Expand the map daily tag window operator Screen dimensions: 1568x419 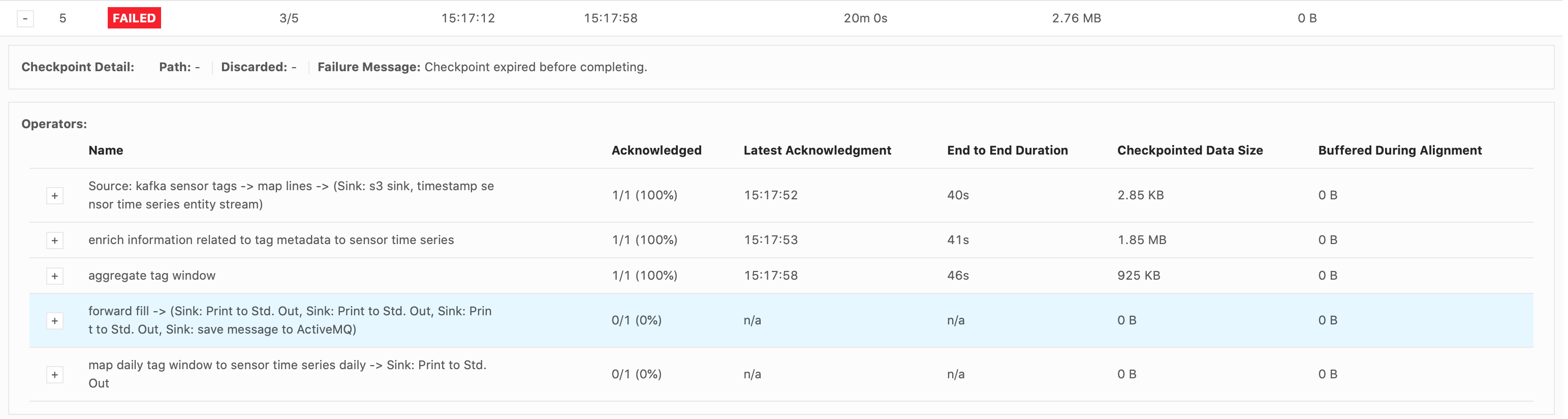[x=55, y=375]
